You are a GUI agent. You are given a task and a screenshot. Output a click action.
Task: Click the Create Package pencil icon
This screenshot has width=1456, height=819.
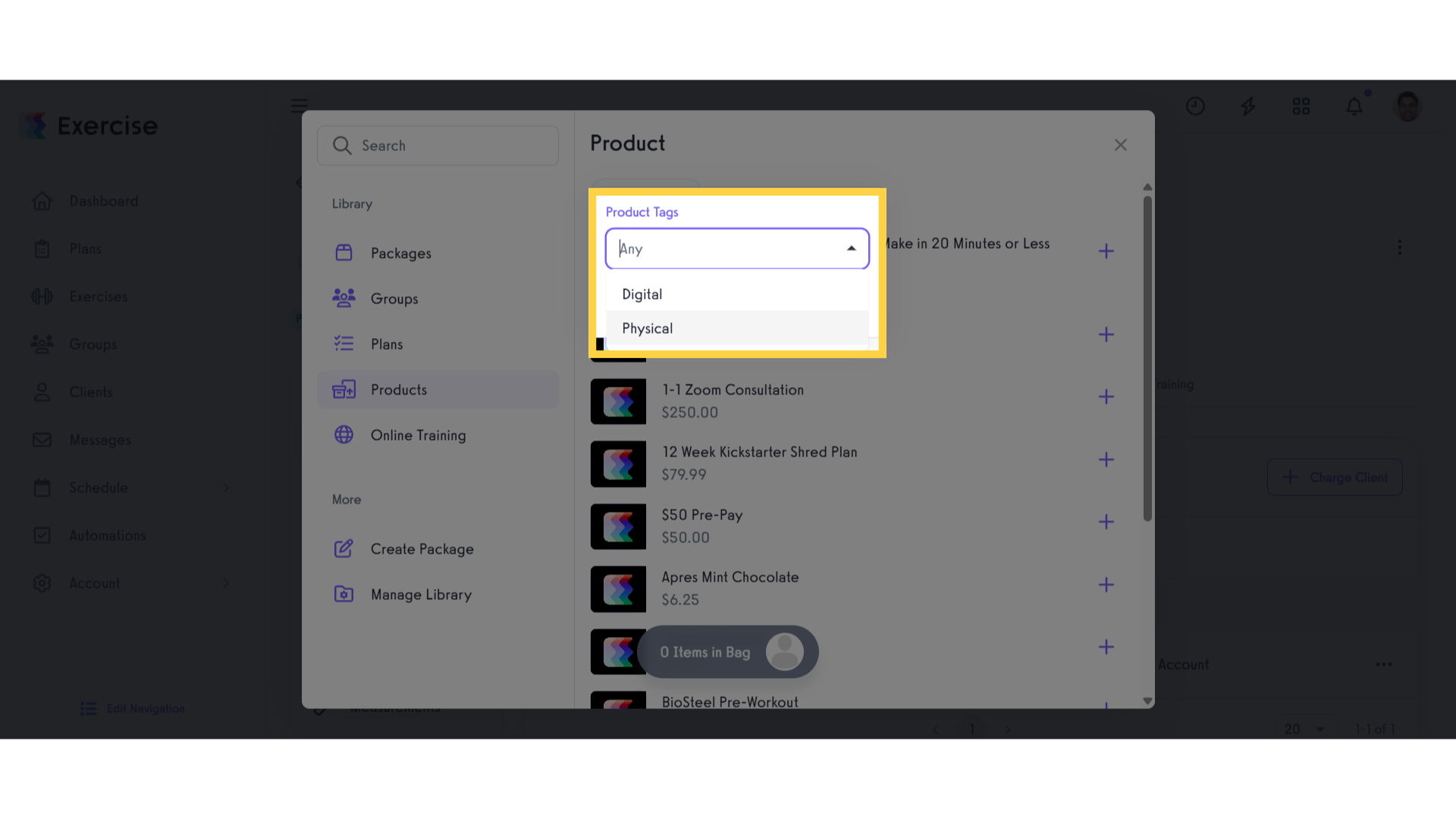tap(344, 548)
